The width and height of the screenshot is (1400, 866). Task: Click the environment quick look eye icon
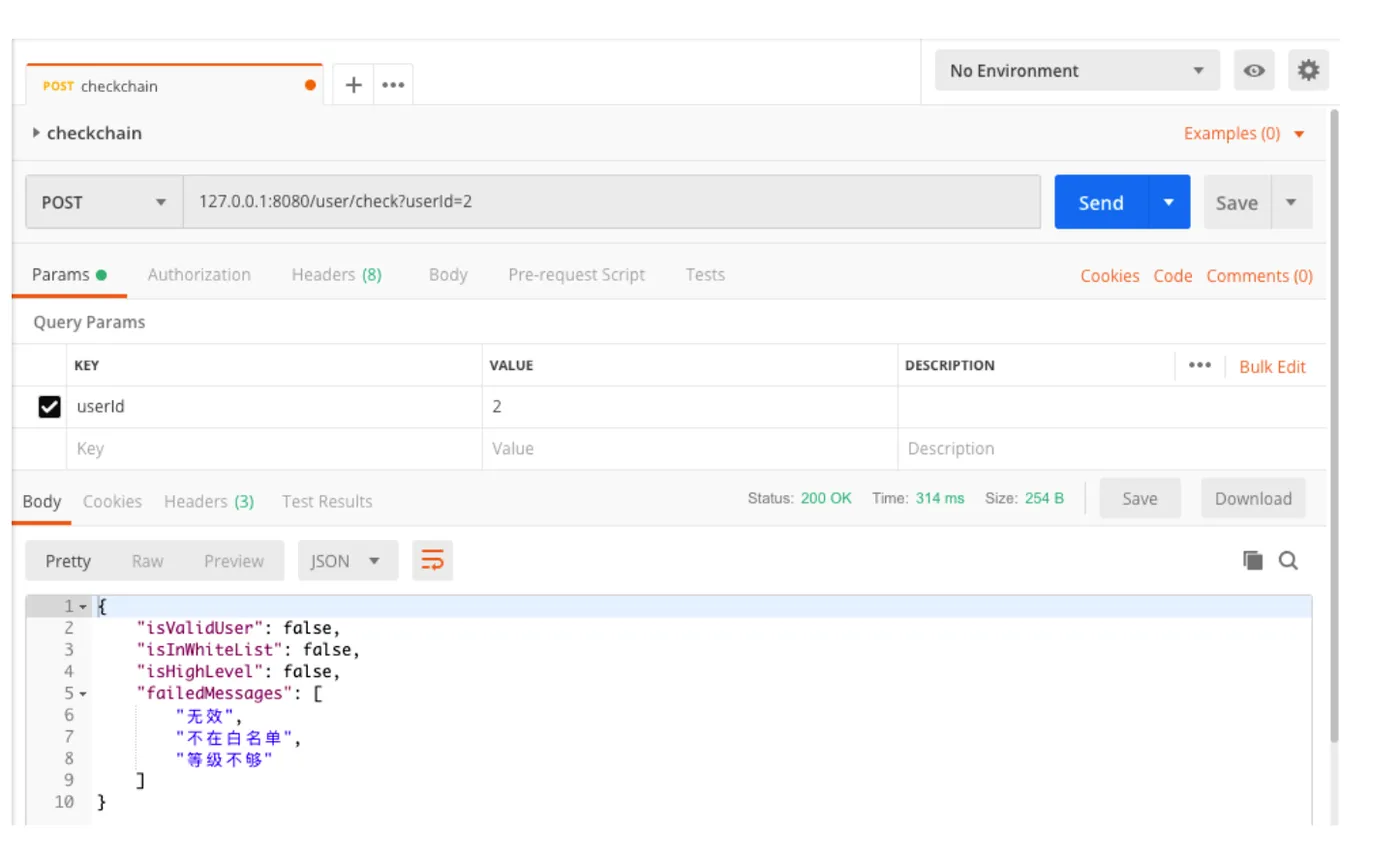click(1254, 71)
